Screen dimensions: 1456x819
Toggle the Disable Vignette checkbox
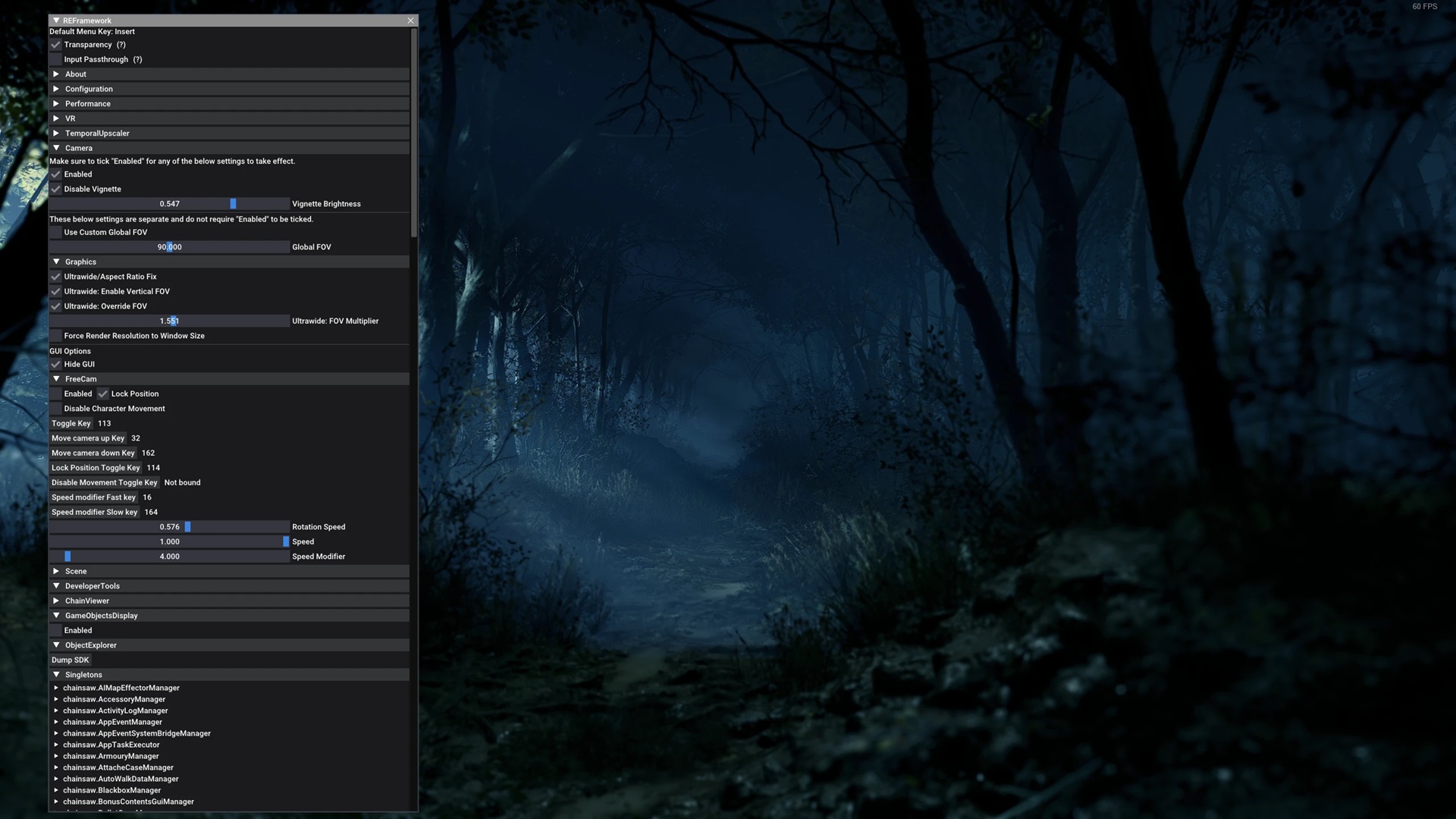tap(56, 189)
